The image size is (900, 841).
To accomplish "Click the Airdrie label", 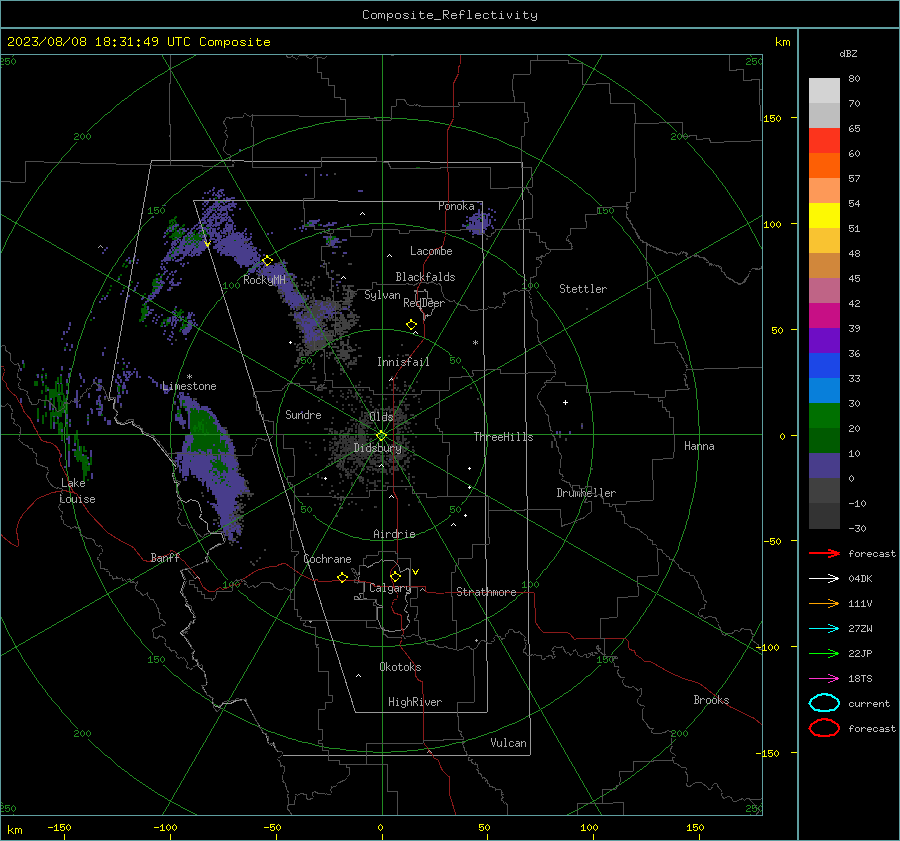I will pyautogui.click(x=394, y=534).
